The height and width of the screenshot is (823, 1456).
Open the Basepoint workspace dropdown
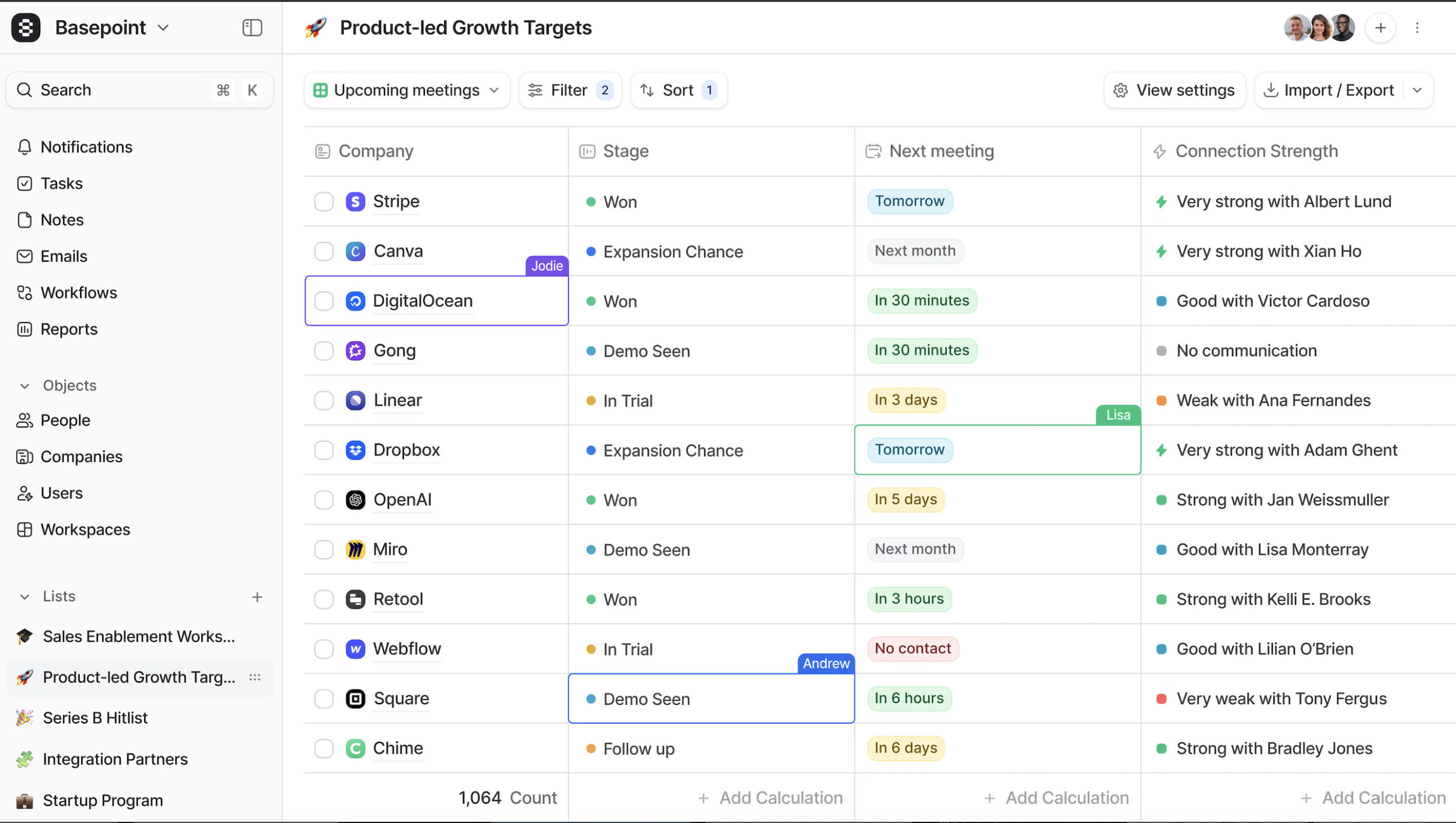tap(163, 27)
